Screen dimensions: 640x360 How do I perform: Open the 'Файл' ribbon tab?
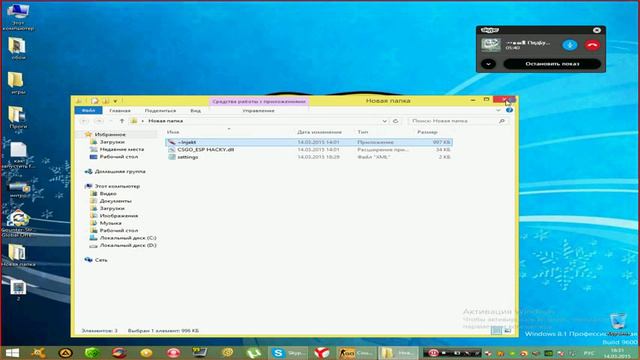[x=88, y=111]
